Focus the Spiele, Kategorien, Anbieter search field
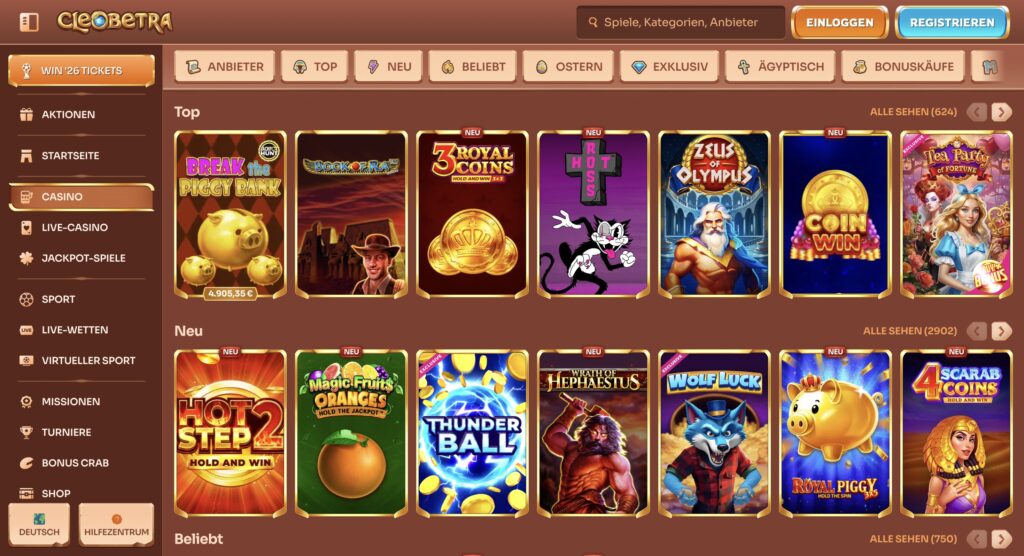The height and width of the screenshot is (556, 1024). pyautogui.click(x=680, y=22)
